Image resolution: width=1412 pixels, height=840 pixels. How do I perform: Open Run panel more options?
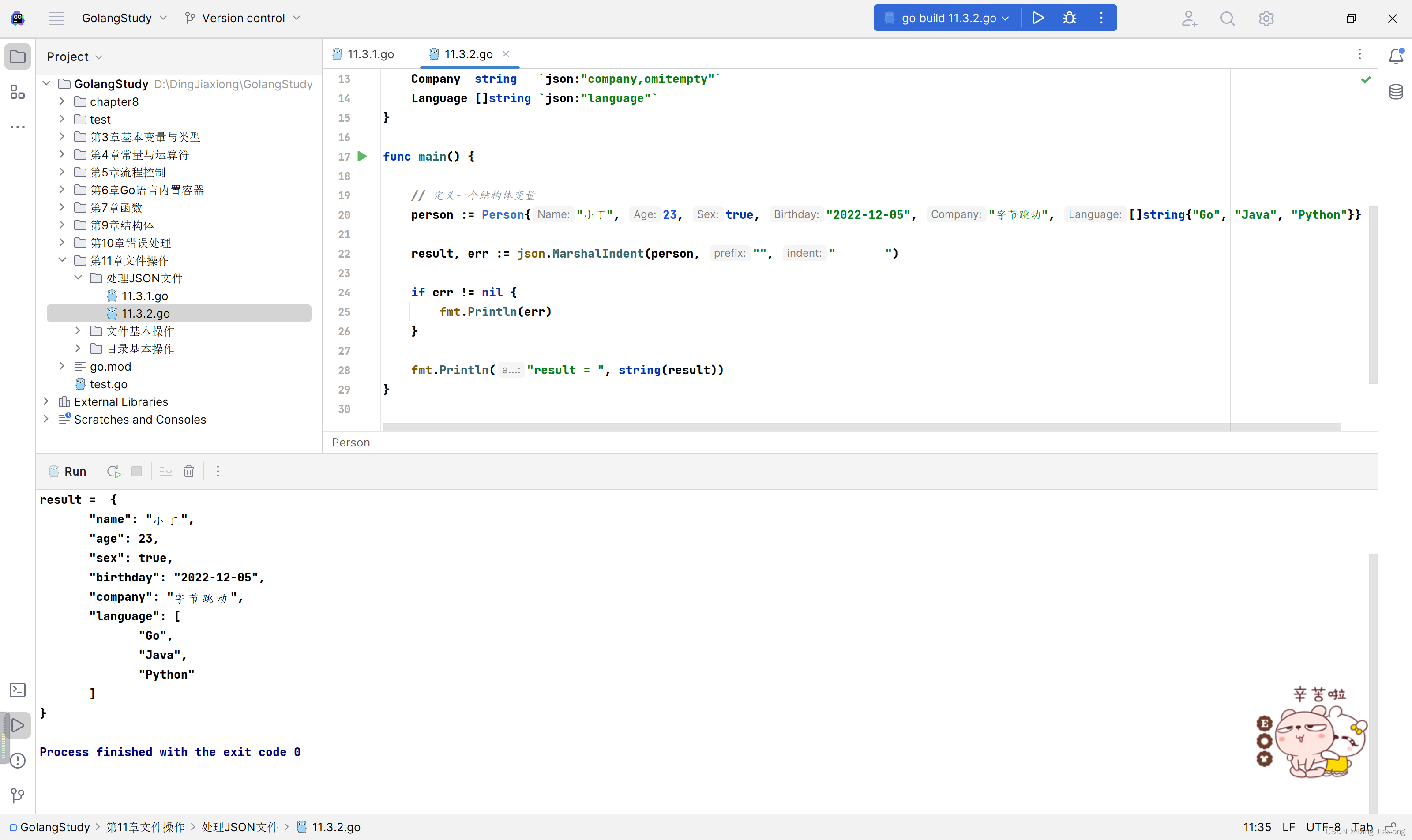218,471
